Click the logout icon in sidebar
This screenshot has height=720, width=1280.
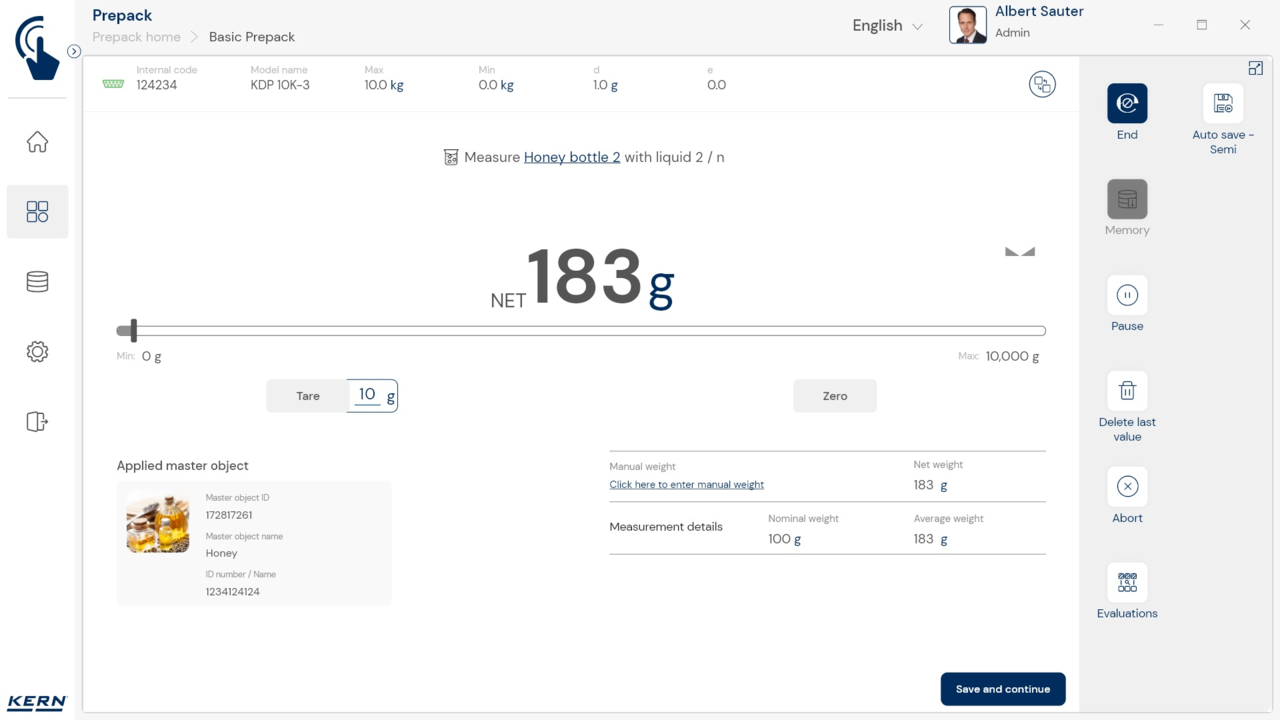(x=37, y=421)
